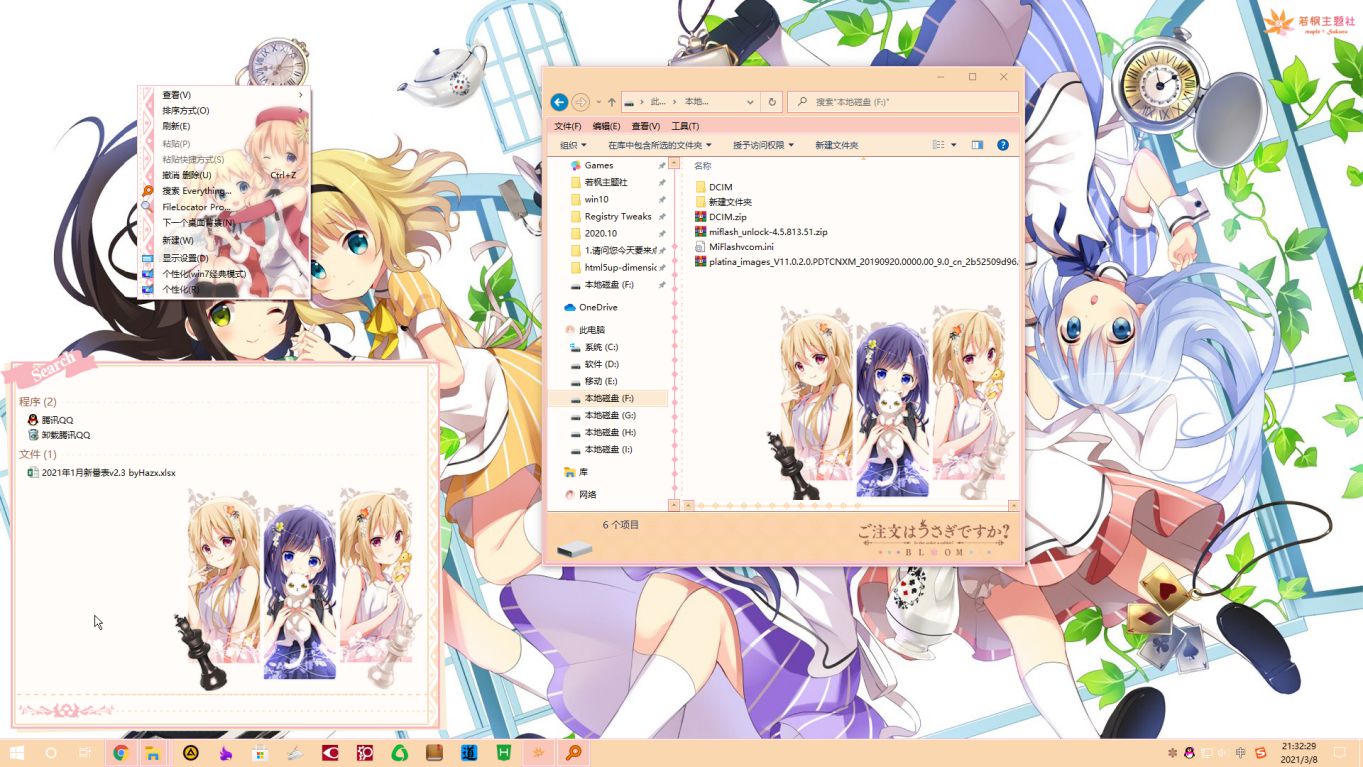This screenshot has width=1363, height=767.
Task: Go up one folder level in Explorer
Action: [x=612, y=102]
